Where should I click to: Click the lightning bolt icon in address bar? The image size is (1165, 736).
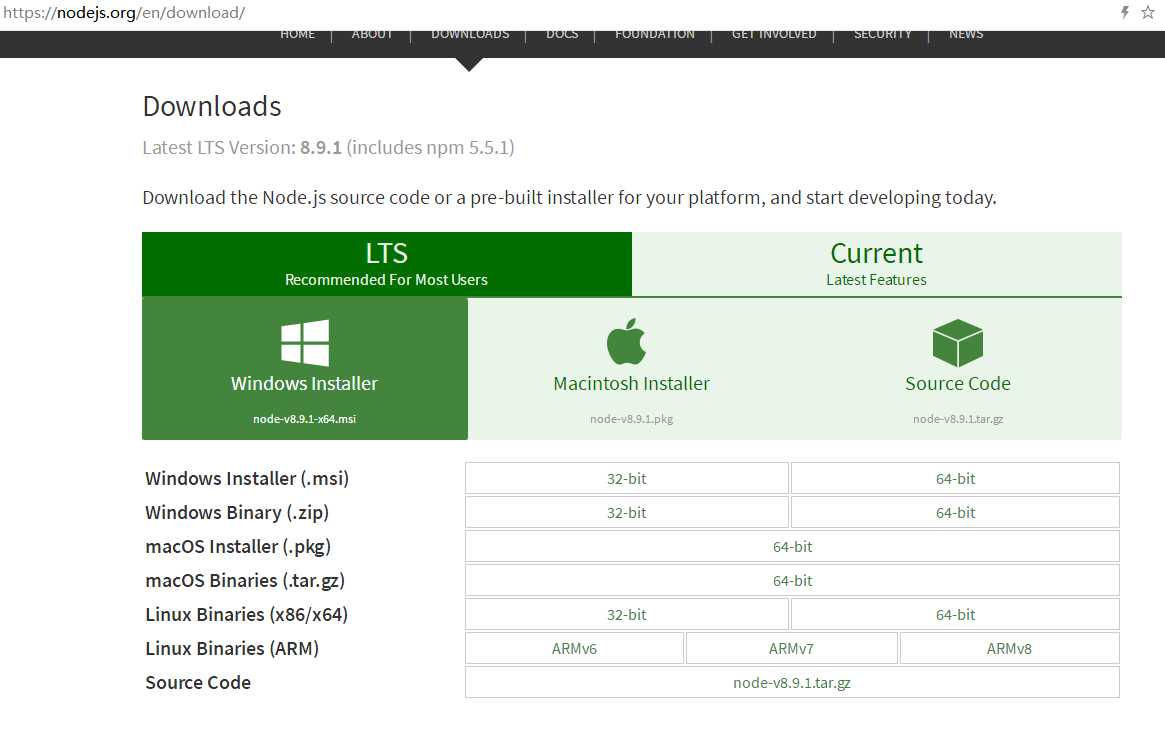[1125, 12]
